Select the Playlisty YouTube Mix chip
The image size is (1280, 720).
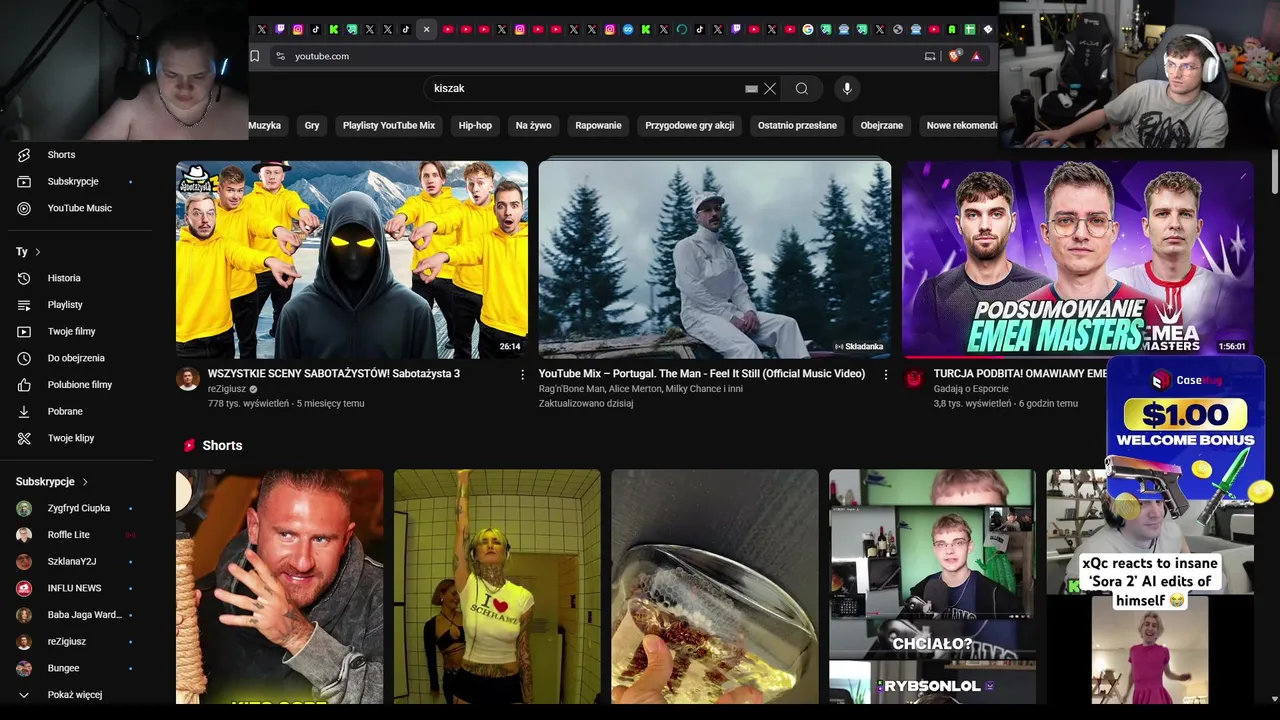tap(389, 125)
